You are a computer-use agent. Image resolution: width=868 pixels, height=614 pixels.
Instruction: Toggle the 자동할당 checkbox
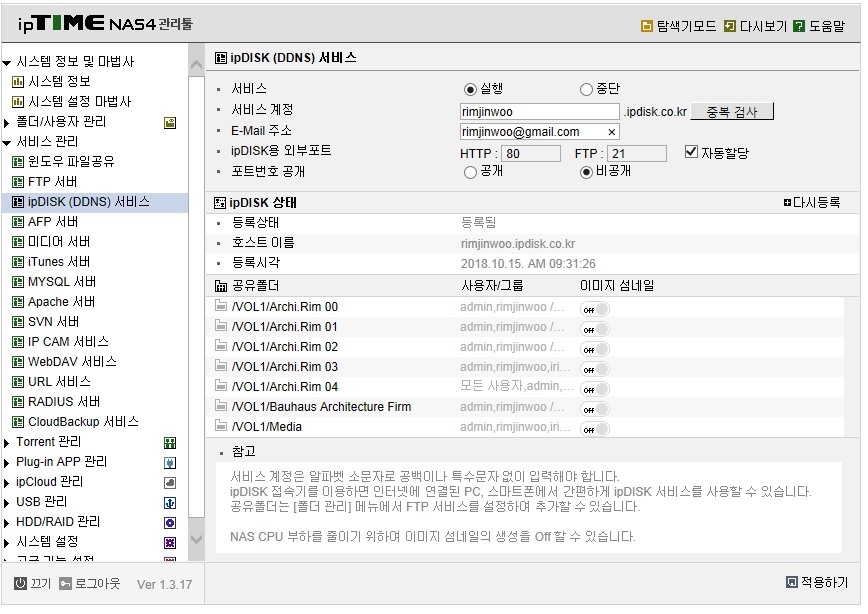point(691,151)
